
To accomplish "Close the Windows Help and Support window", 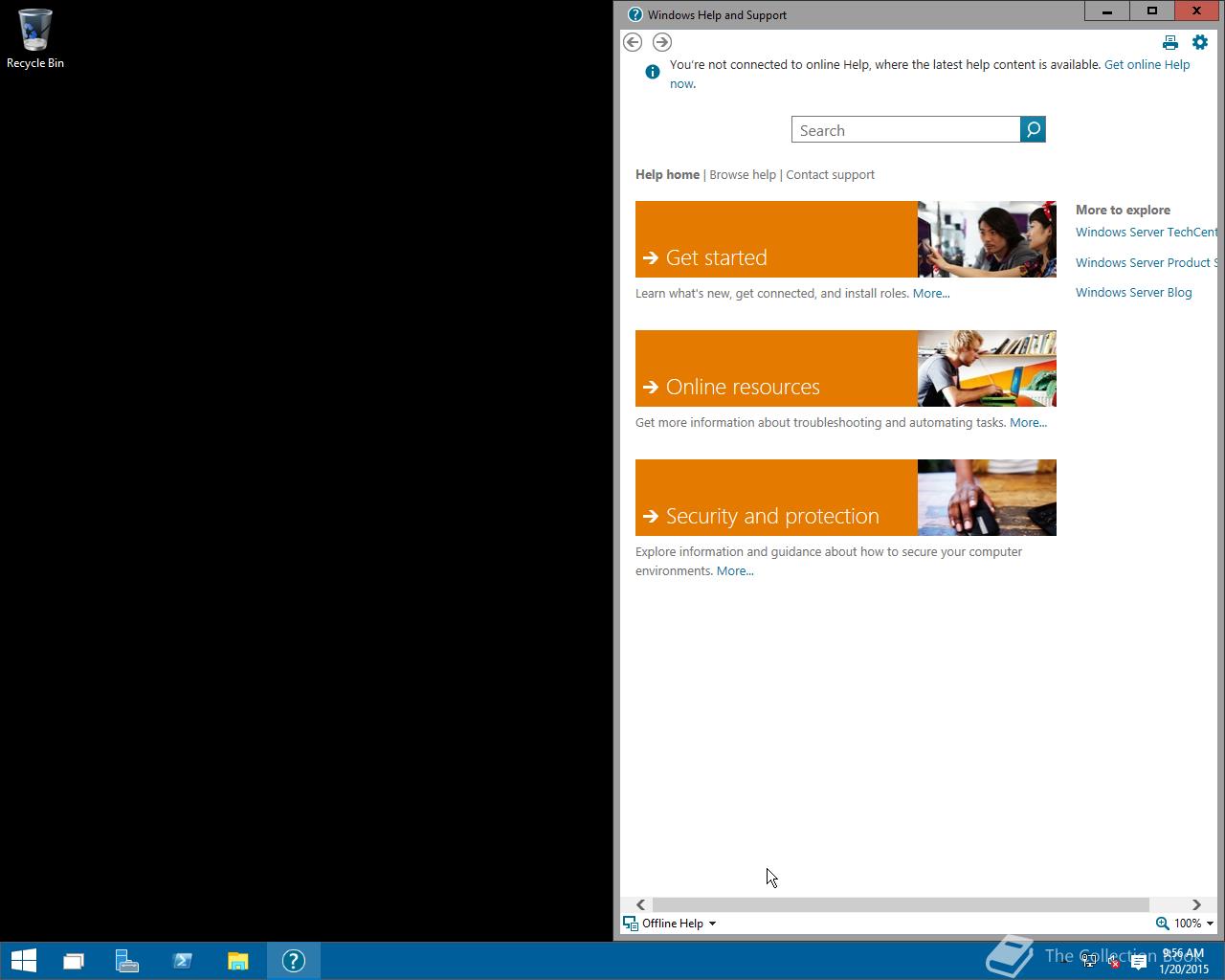I will pyautogui.click(x=1196, y=11).
